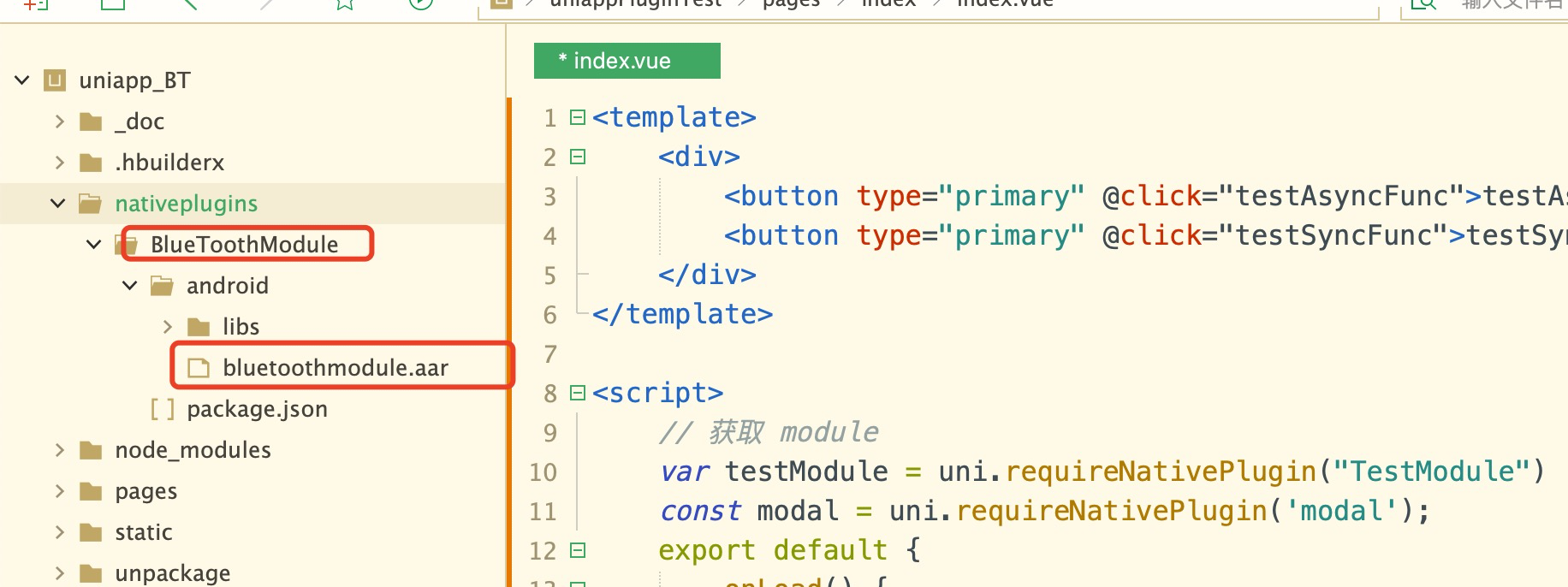
Task: Click the android folder icon
Action: click(x=162, y=286)
